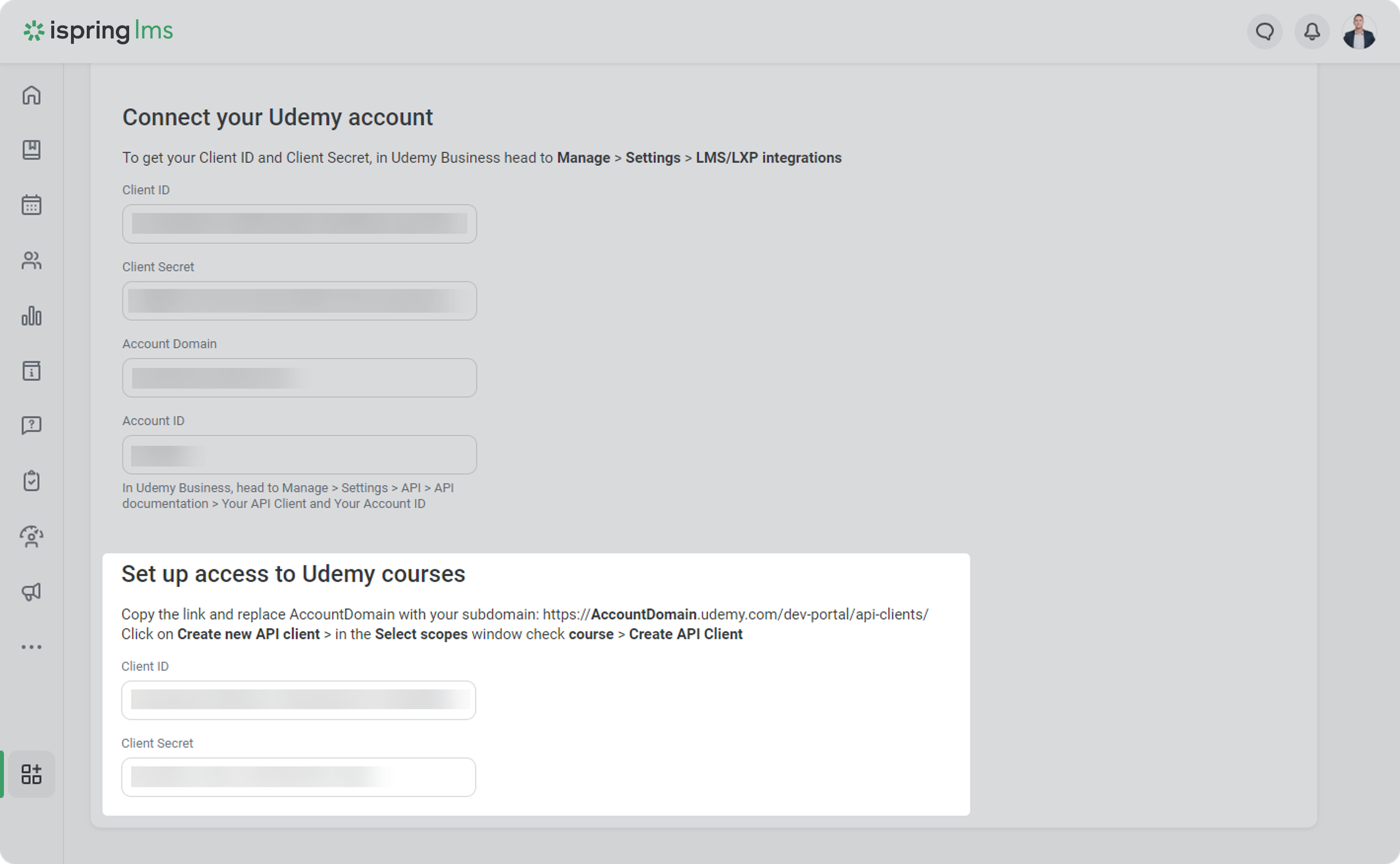This screenshot has width=1400, height=864.
Task: Expand the three-dots more menu
Action: click(32, 647)
